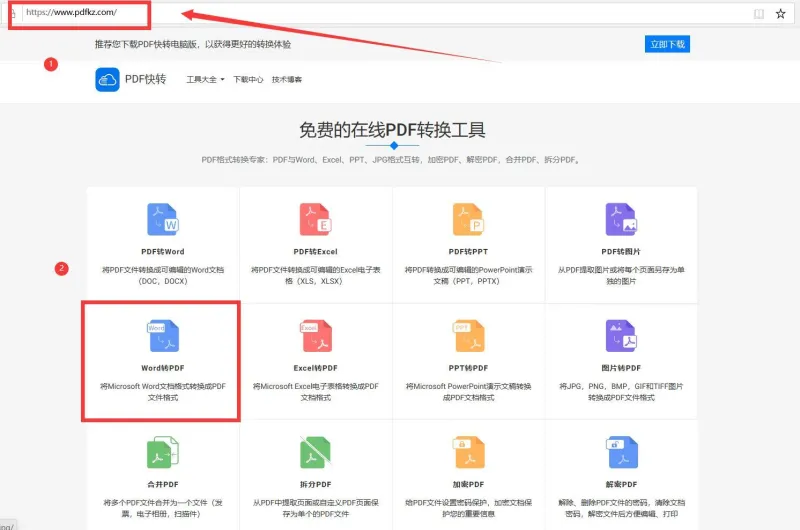Click the 立即下载 button
The height and width of the screenshot is (530, 800).
coord(667,44)
